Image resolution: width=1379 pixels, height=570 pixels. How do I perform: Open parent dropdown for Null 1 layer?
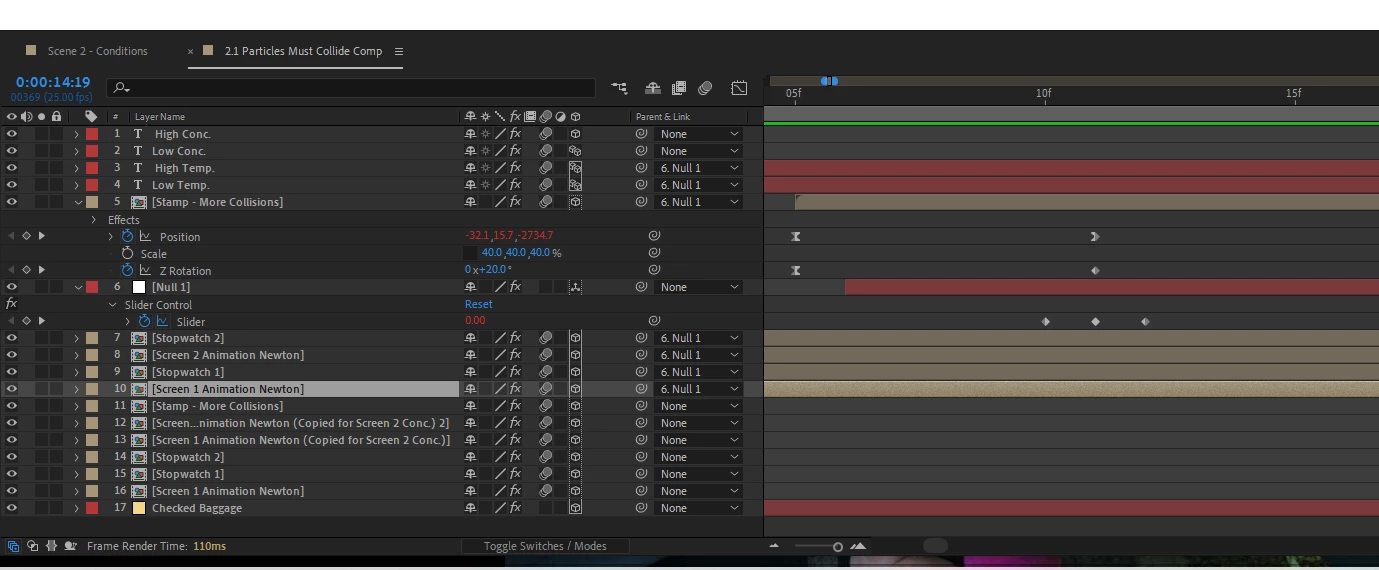click(698, 287)
